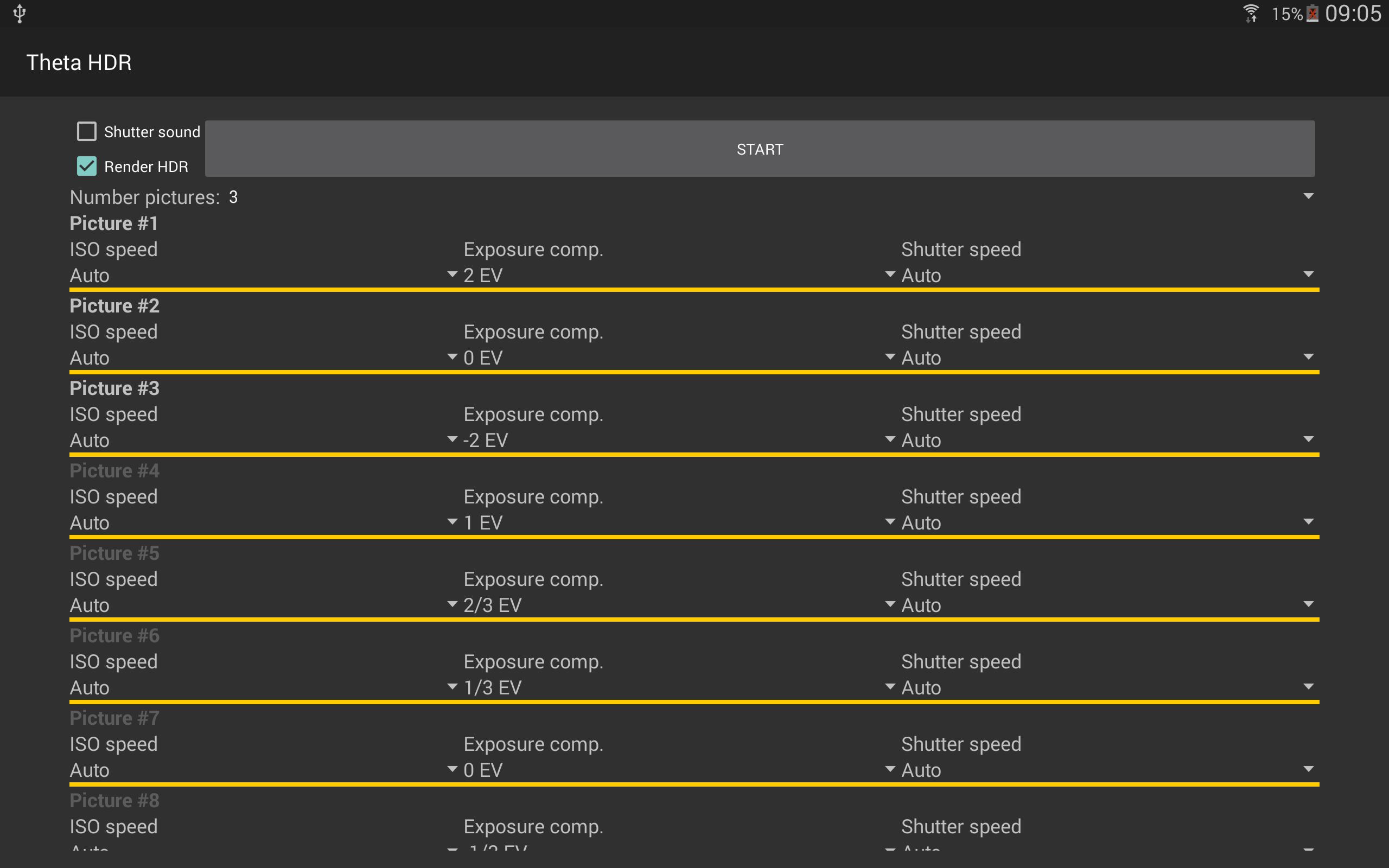Open Picture #7 ISO speed dropdown
This screenshot has width=1389, height=868.
coord(264,770)
